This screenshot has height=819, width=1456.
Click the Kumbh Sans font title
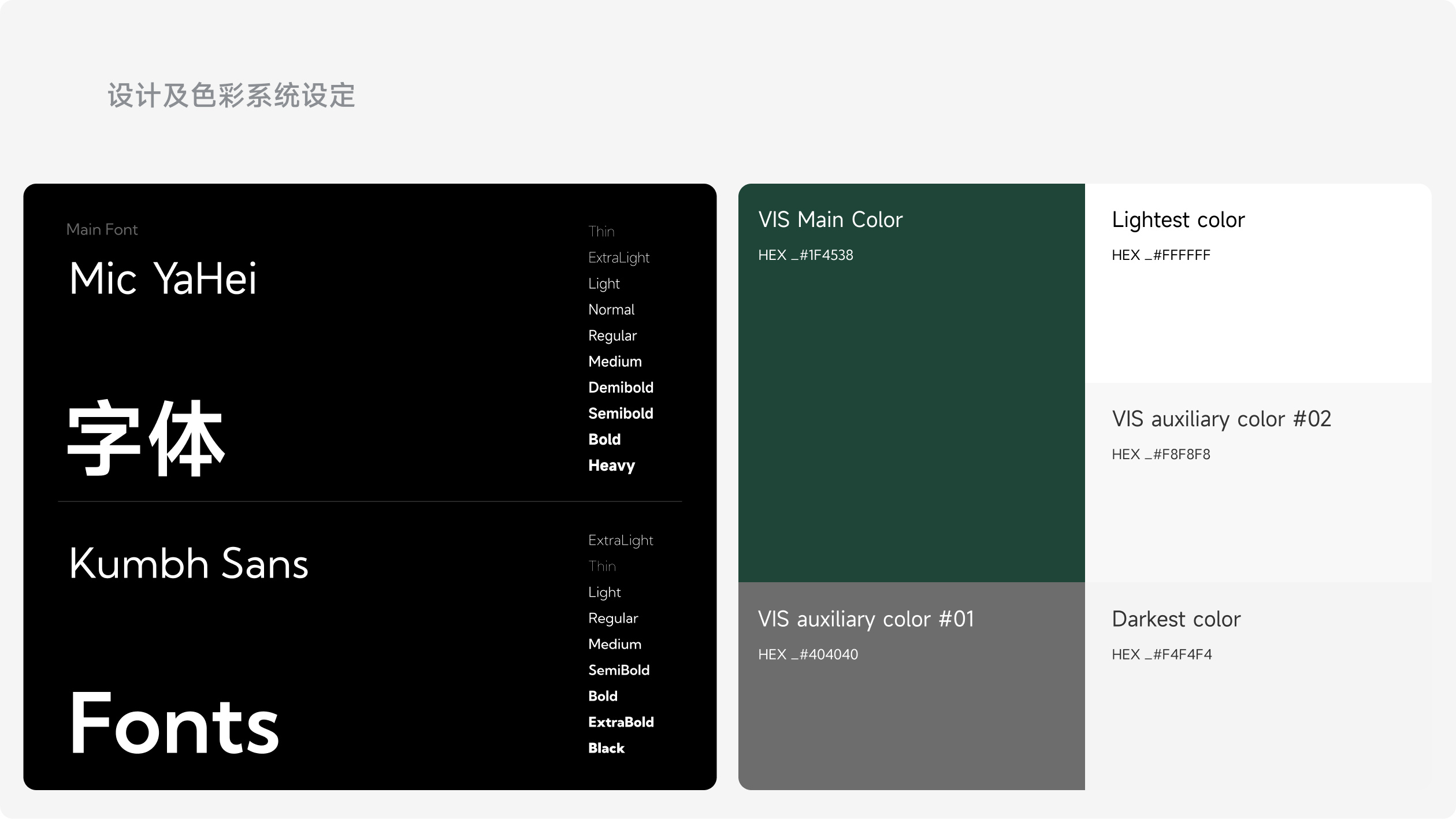click(x=188, y=564)
